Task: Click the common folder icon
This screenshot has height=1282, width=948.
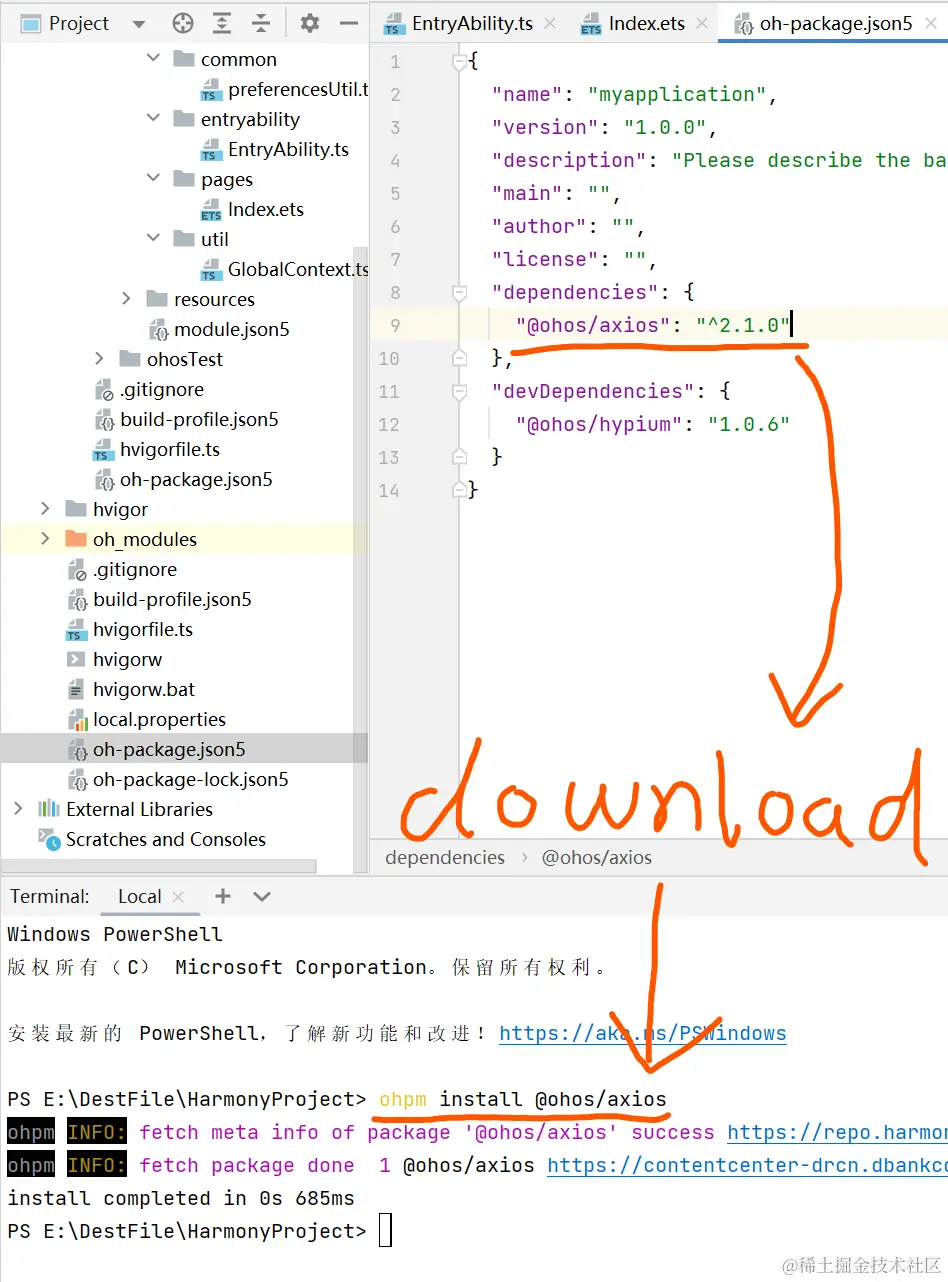Action: coord(183,59)
